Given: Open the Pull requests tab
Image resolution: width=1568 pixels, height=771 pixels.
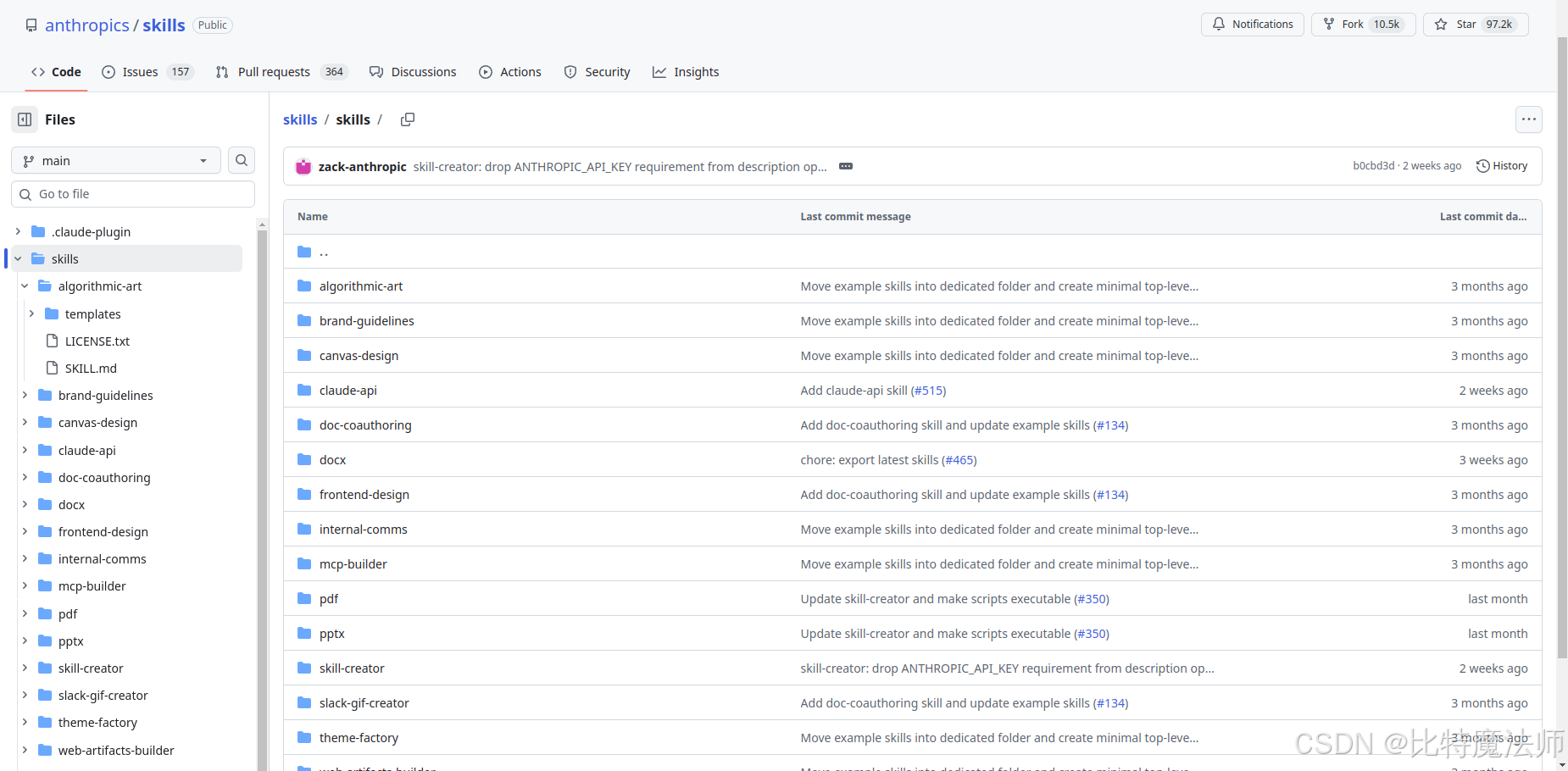Looking at the screenshot, I should 281,72.
